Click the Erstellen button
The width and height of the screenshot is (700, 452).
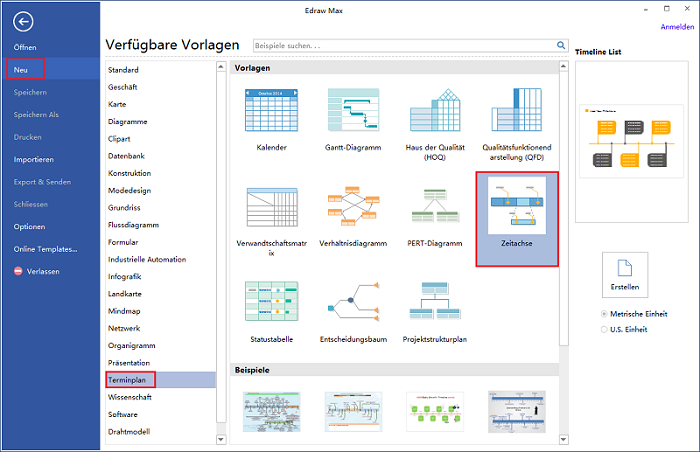pos(625,275)
